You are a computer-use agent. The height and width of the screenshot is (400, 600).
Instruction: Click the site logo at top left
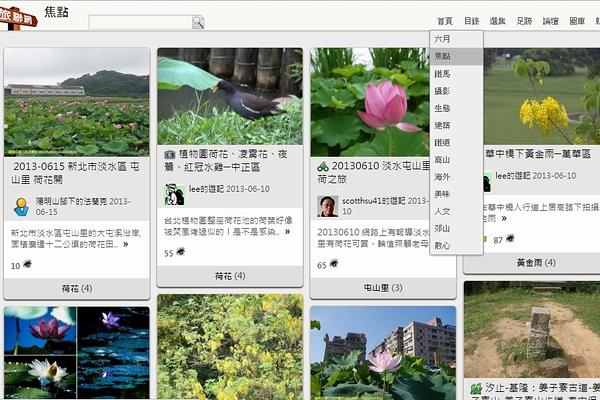[x=20, y=16]
